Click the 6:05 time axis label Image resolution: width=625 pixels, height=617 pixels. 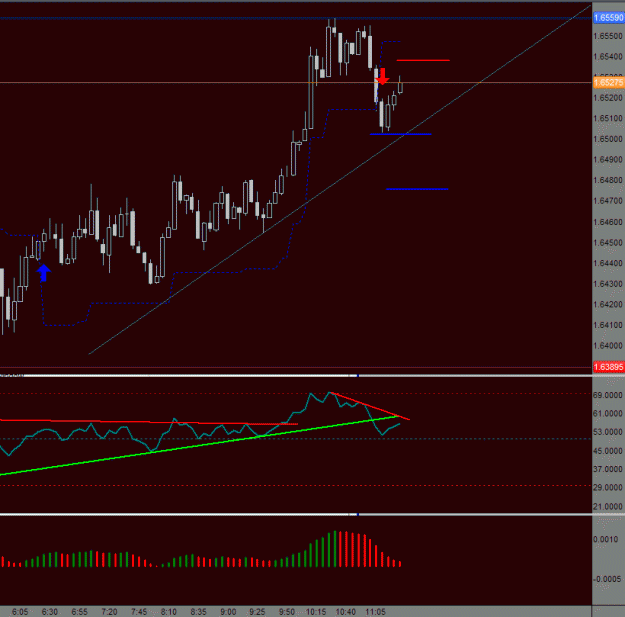(20, 612)
